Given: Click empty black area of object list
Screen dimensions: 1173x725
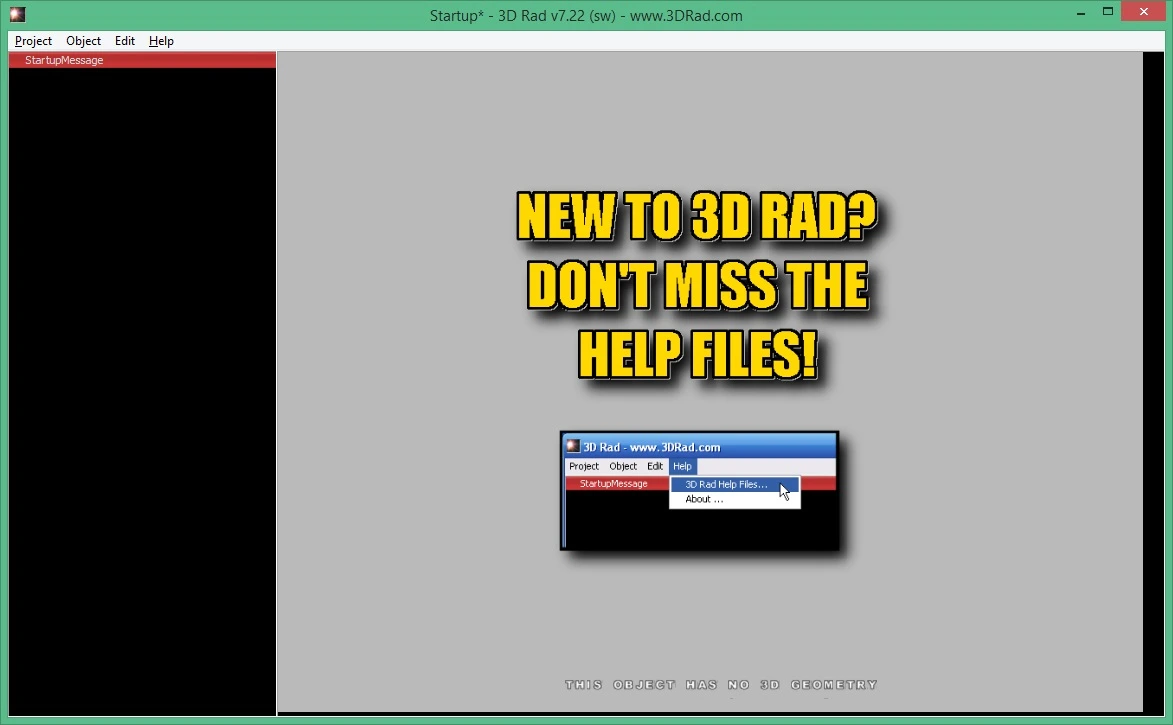Looking at the screenshot, I should pyautogui.click(x=142, y=389).
